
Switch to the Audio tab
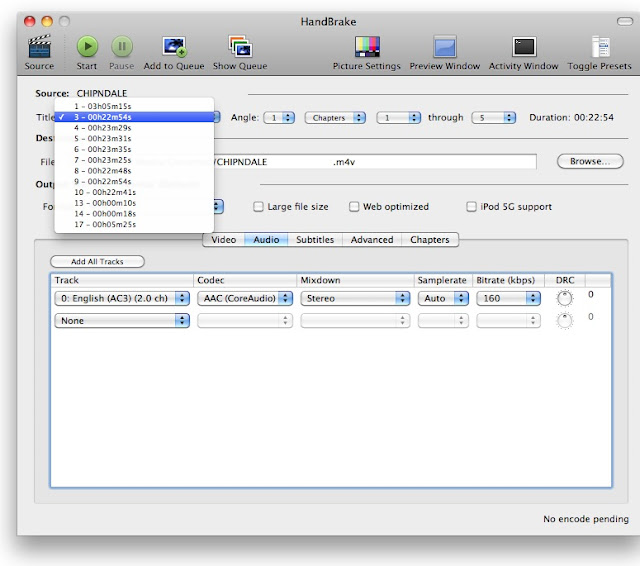point(266,240)
